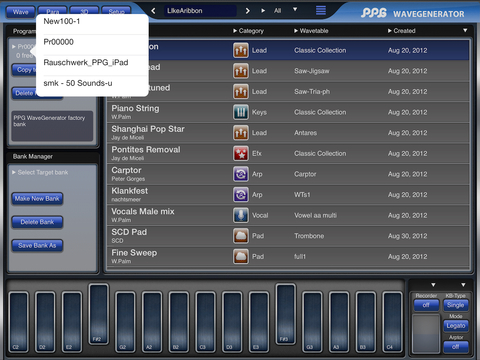The image size is (480, 360).
Task: Select the Fine Sweep patch
Action: (288, 257)
